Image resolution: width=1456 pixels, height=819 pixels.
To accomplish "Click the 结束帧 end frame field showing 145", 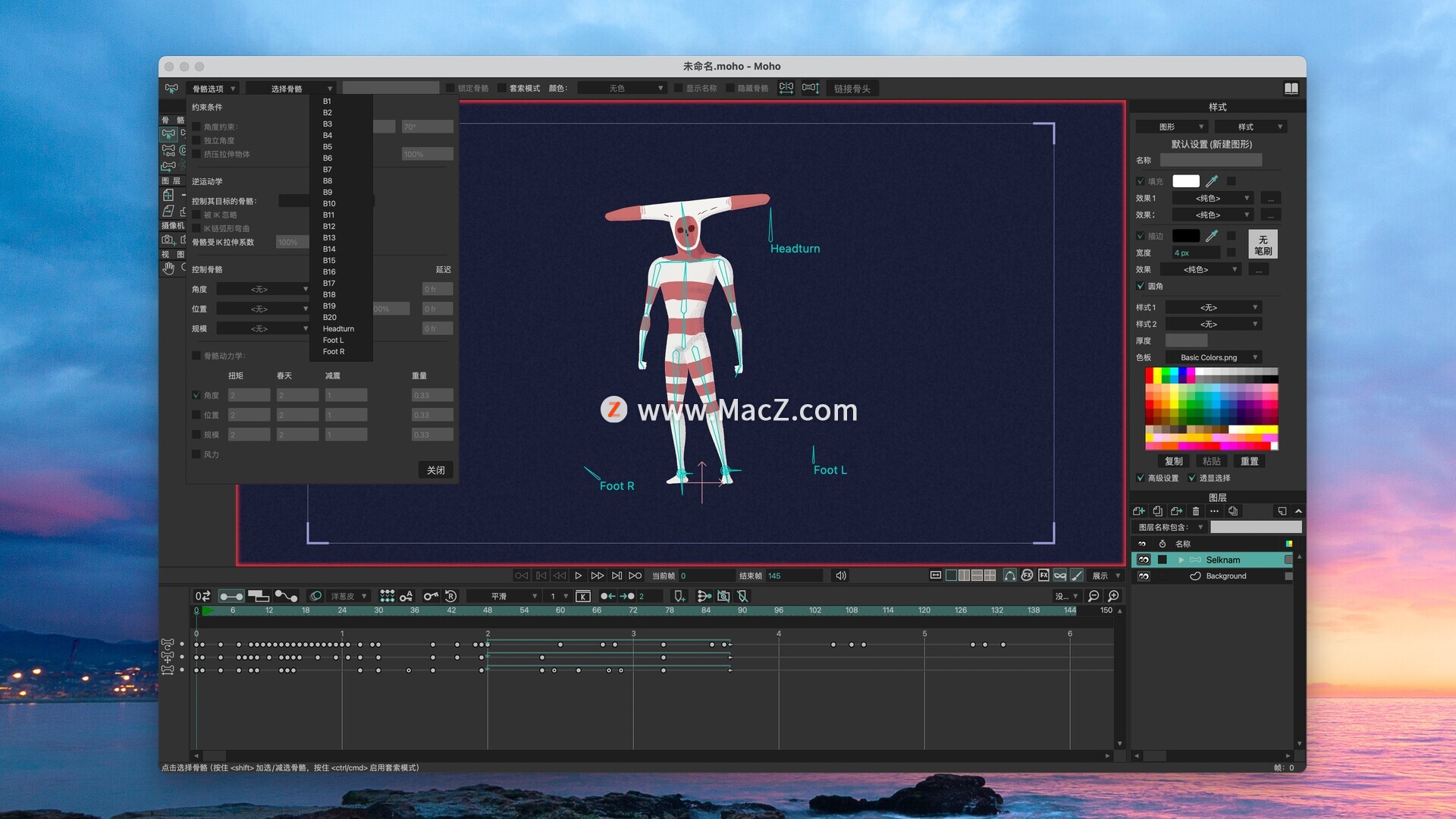I will coord(794,576).
